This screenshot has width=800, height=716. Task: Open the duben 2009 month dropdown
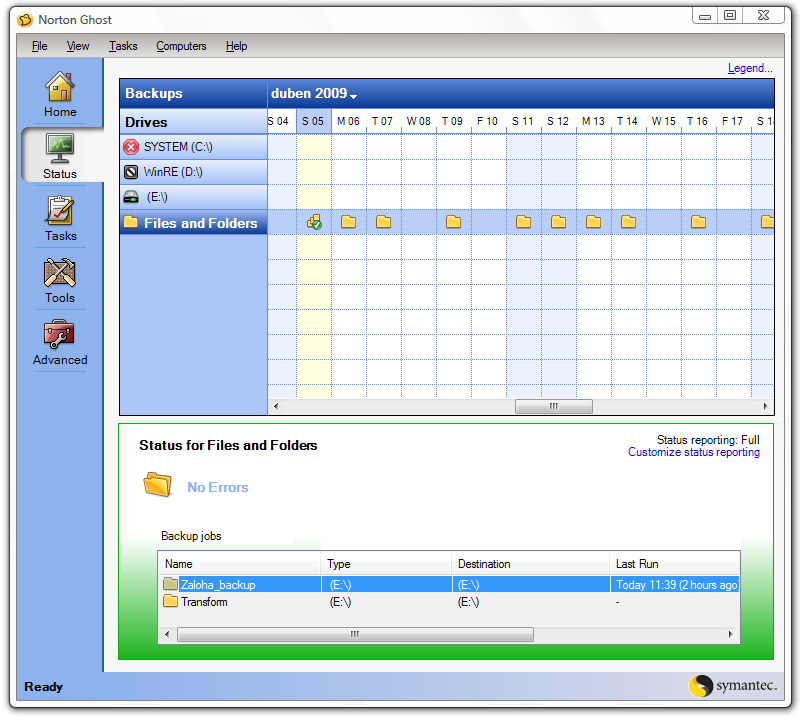(x=314, y=94)
